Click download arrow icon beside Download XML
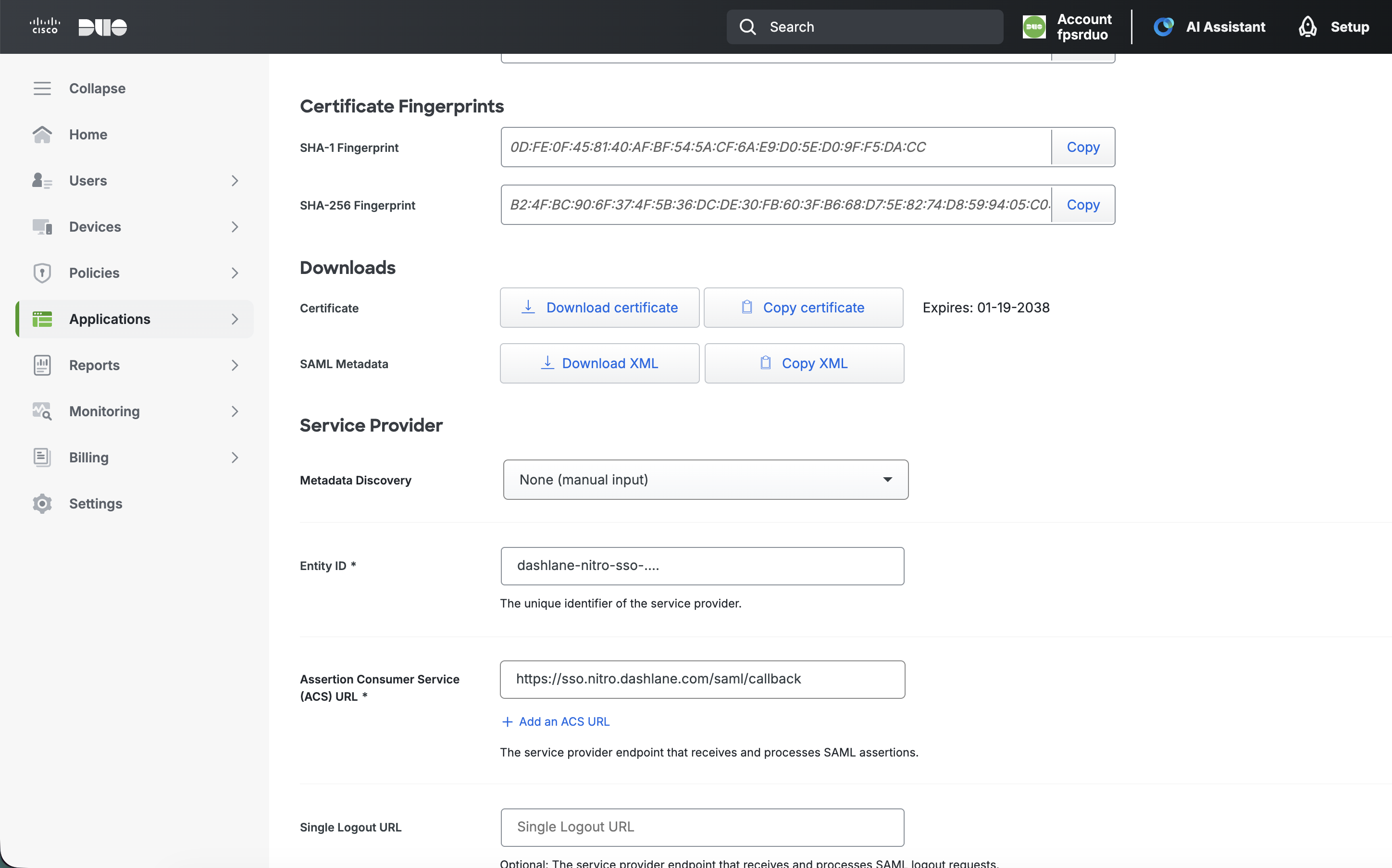Screen dimensions: 1392x868 [547, 363]
